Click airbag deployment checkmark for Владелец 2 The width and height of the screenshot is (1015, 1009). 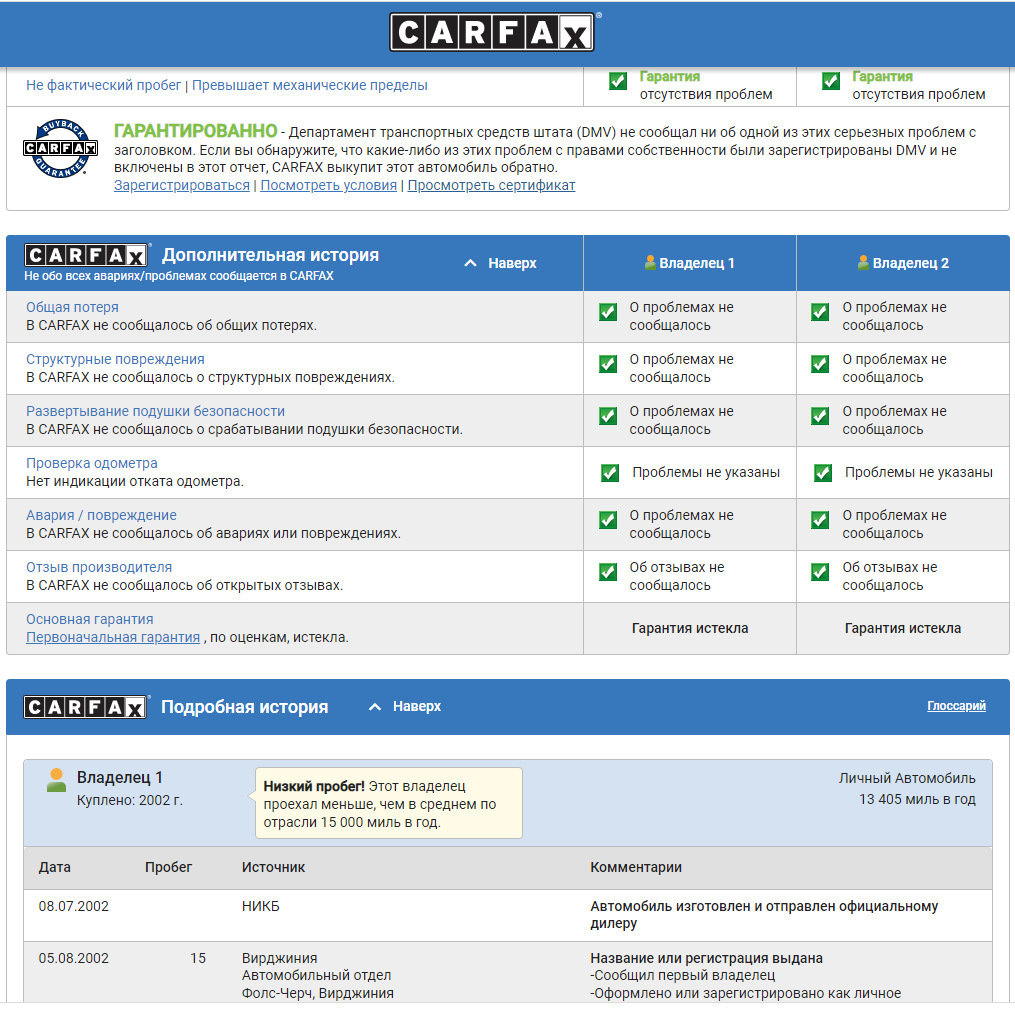(x=820, y=416)
